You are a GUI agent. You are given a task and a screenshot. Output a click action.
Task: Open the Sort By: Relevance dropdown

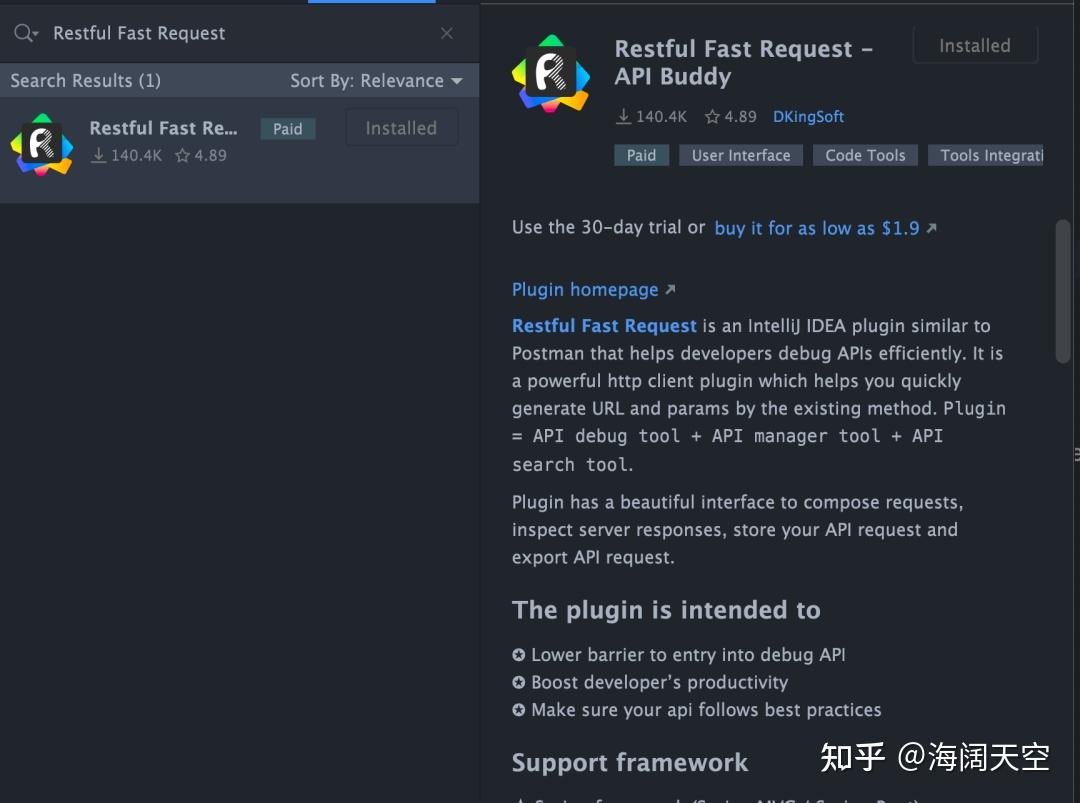(x=376, y=81)
